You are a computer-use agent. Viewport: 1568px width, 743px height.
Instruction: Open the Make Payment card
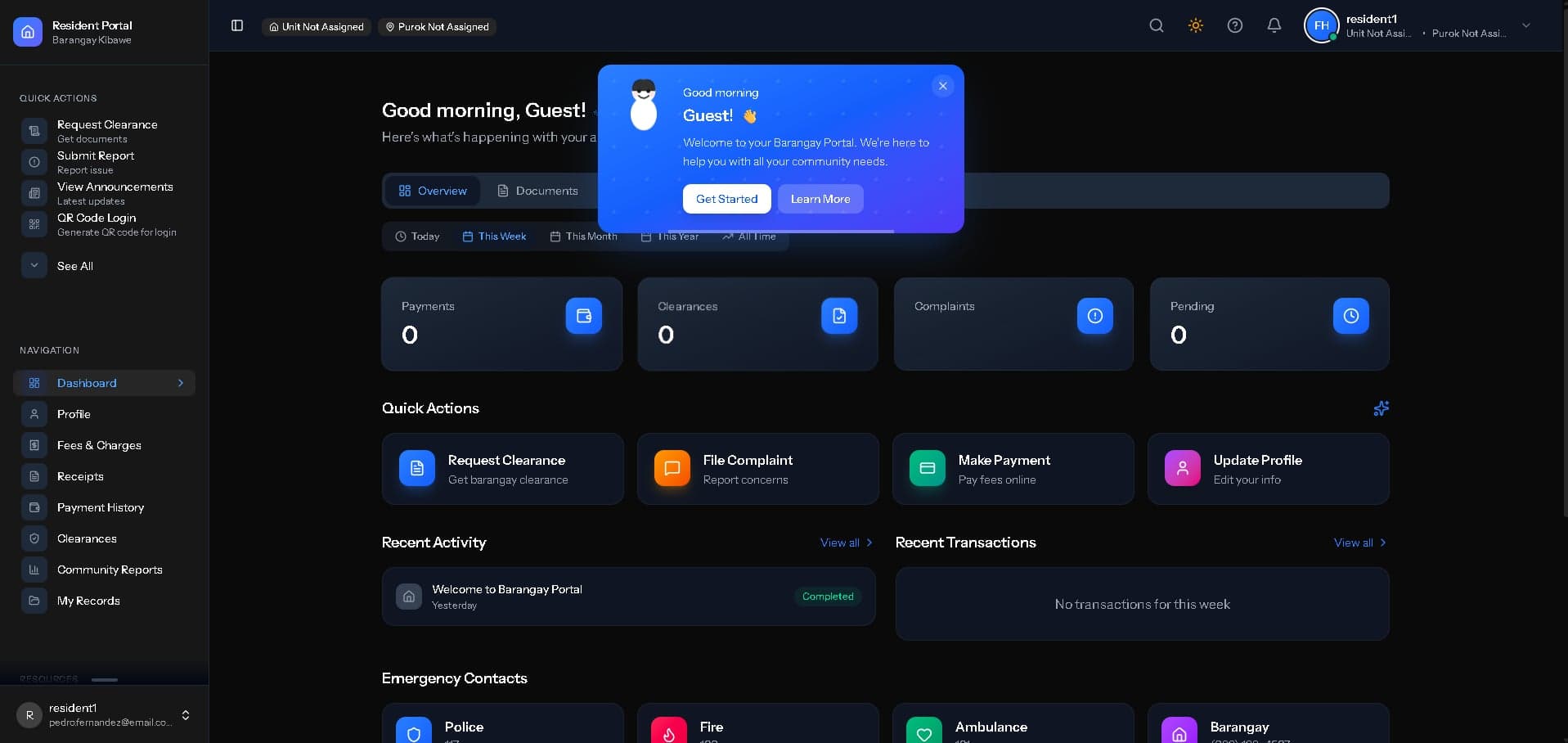[1013, 469]
